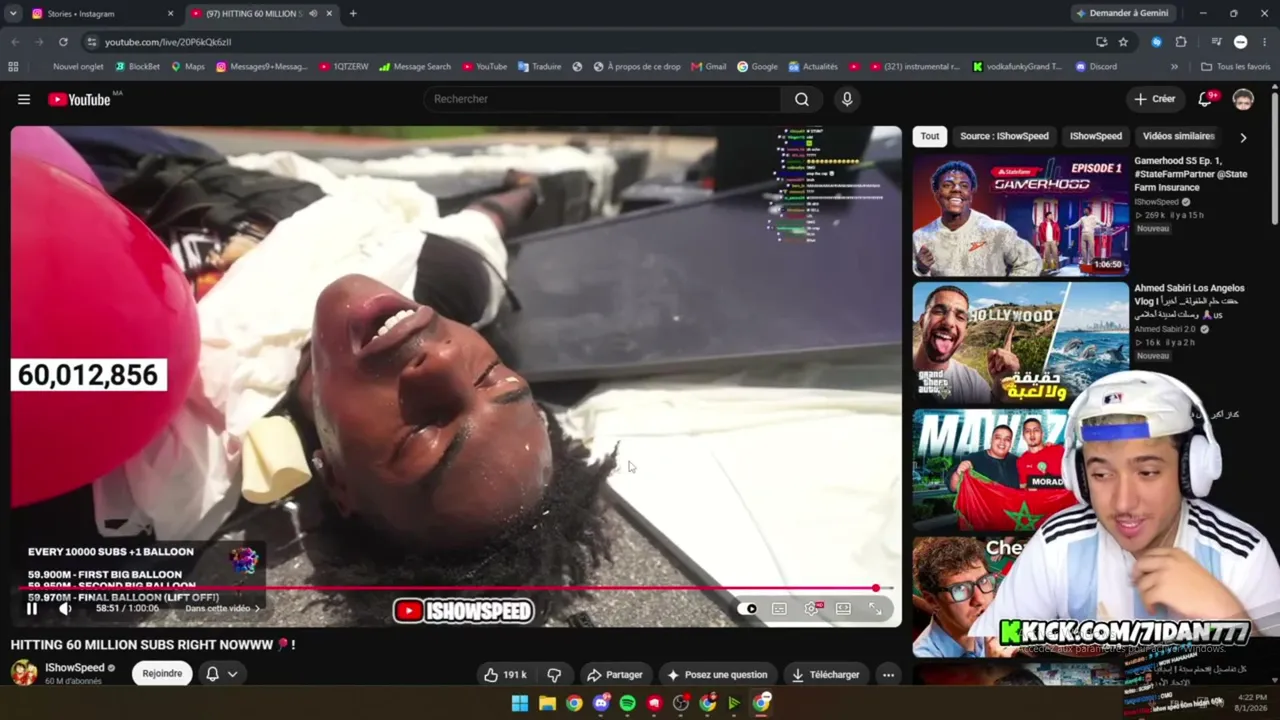The image size is (1280, 720).
Task: Pause the video playback
Action: pos(32,608)
